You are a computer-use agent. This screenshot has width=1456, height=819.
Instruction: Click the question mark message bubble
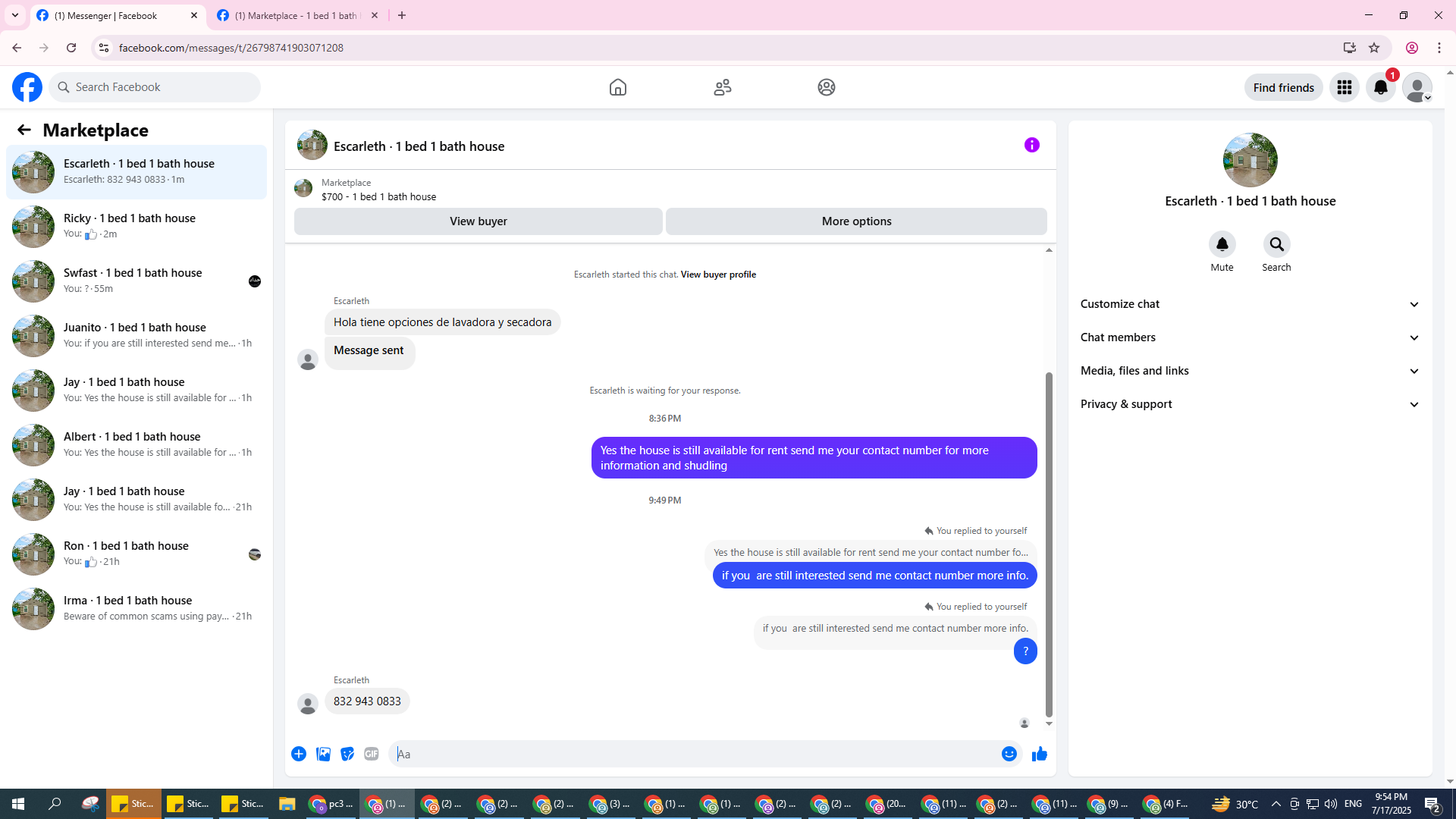[1026, 651]
